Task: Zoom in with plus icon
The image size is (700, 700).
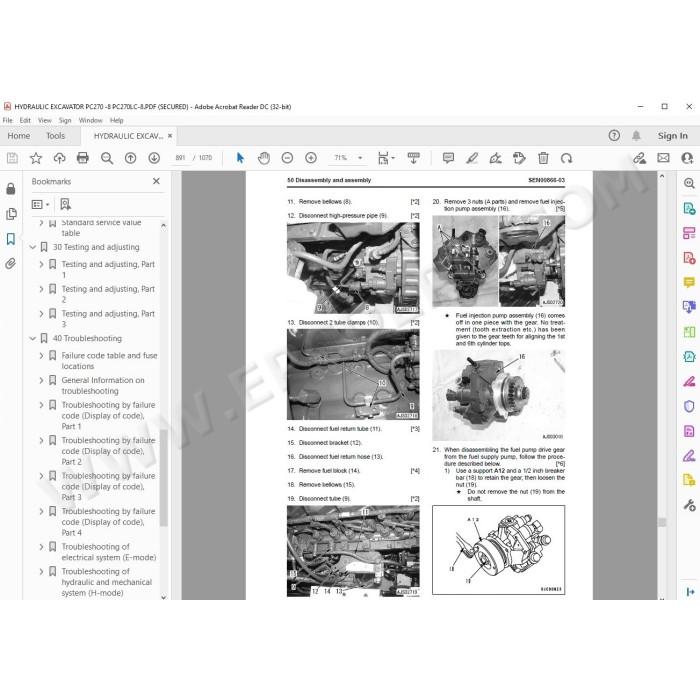Action: 311,158
